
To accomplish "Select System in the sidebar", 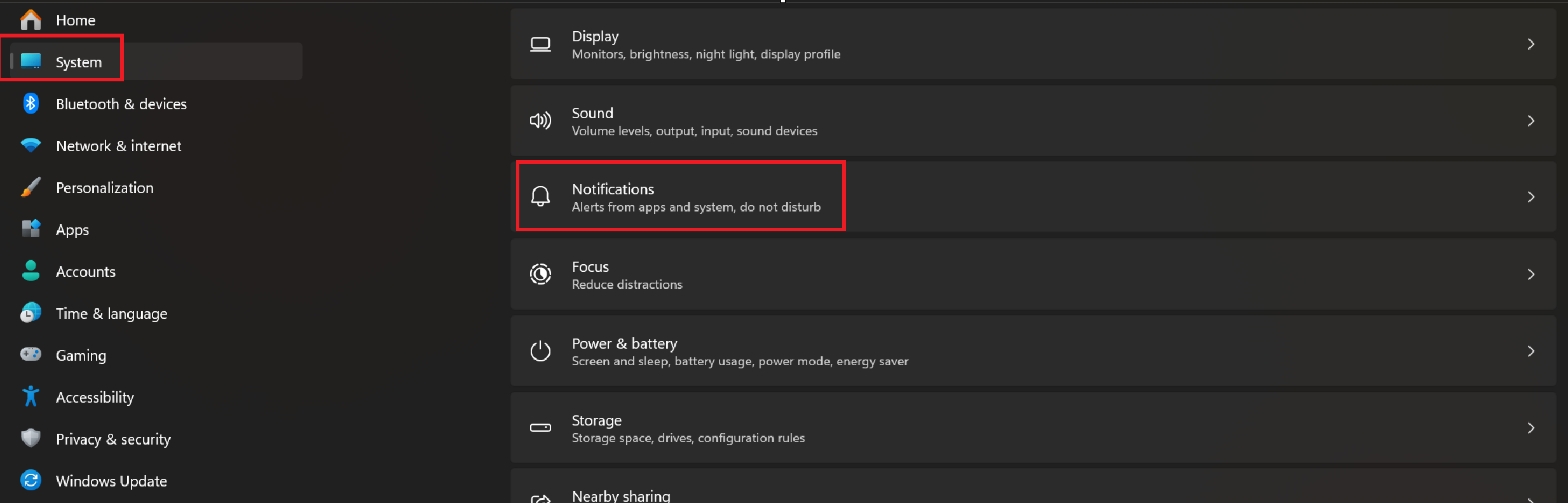I will coord(79,62).
